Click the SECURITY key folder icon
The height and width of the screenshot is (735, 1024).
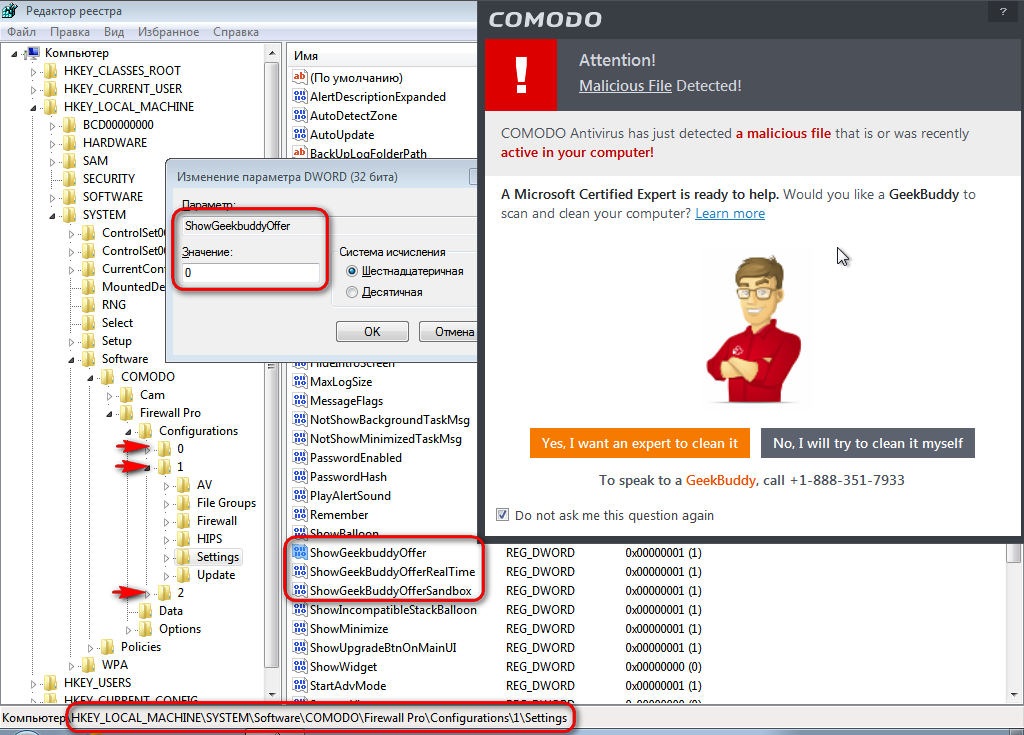70,178
